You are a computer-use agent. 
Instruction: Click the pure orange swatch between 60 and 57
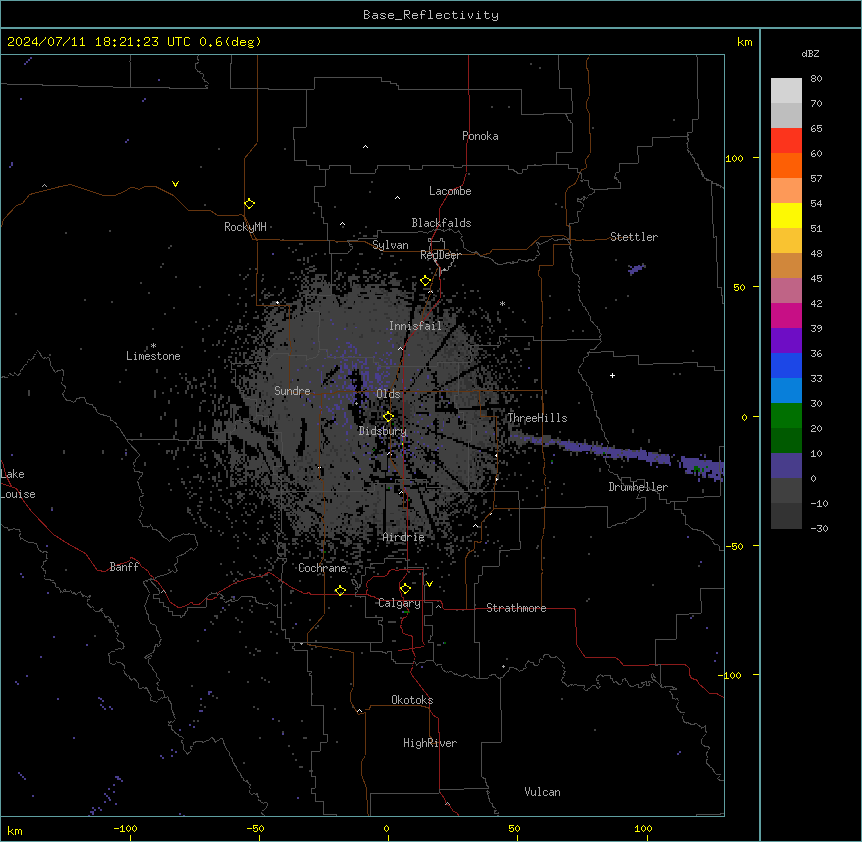click(x=786, y=165)
